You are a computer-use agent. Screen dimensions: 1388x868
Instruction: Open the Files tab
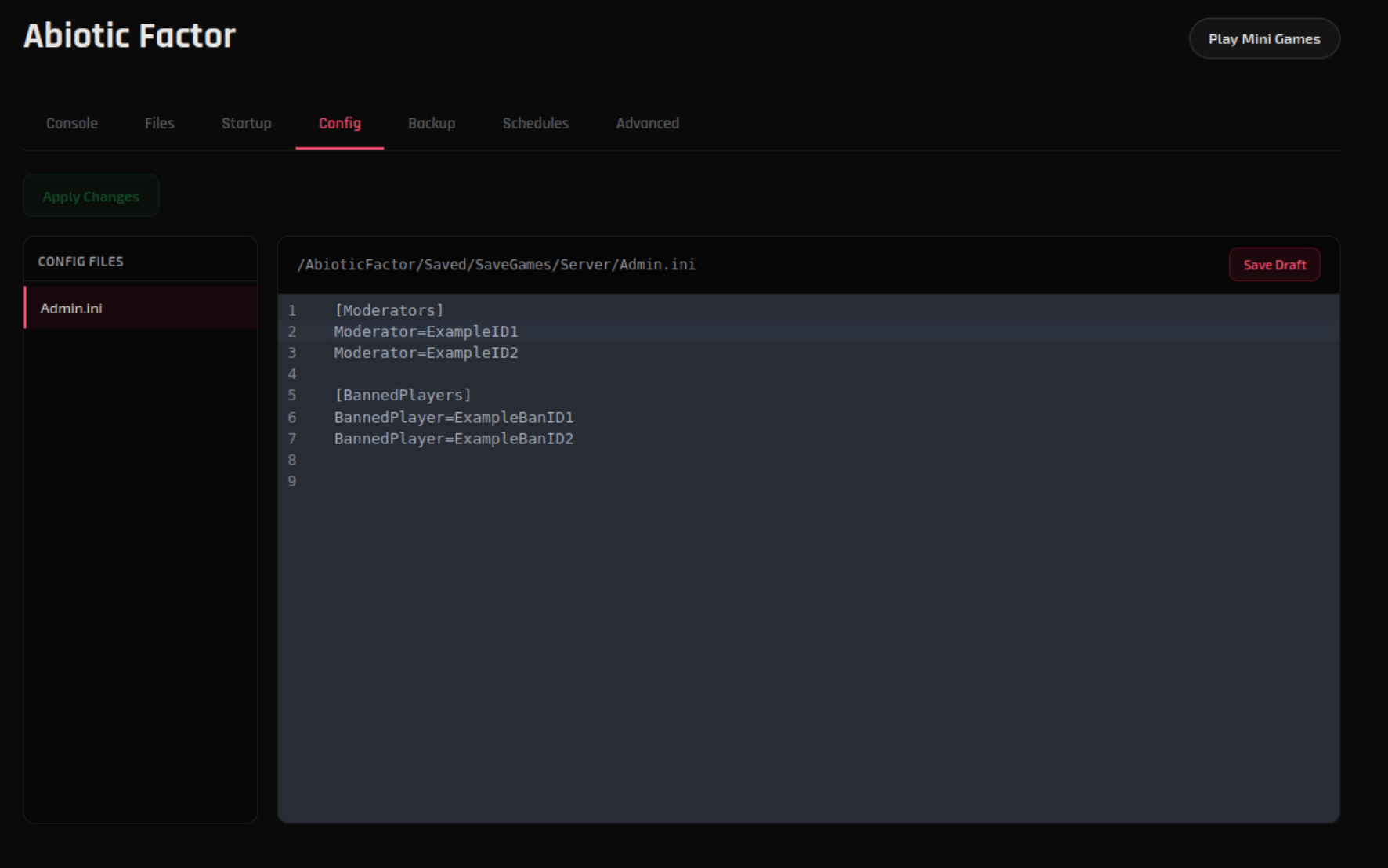pyautogui.click(x=159, y=123)
